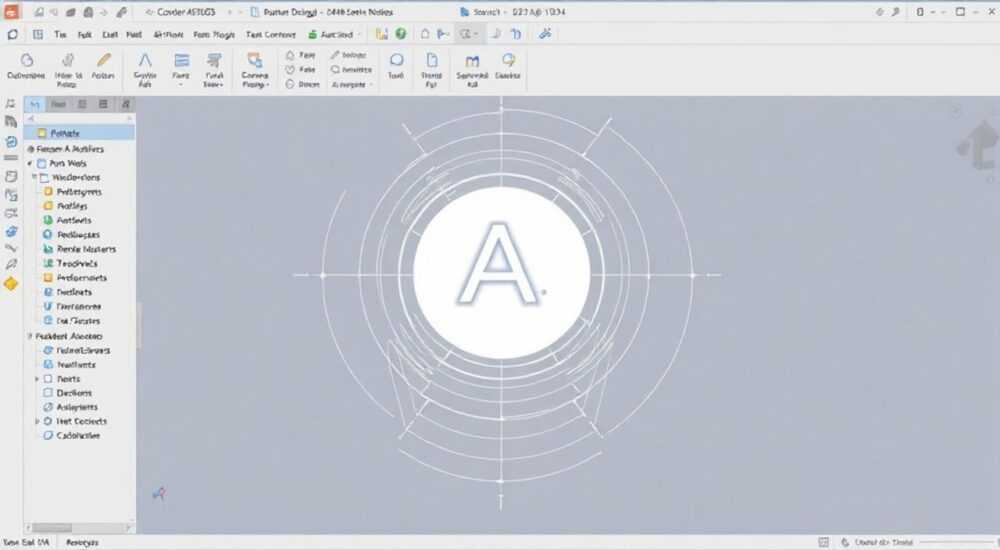
Task: Open the "Tie" menu
Action: coord(60,34)
